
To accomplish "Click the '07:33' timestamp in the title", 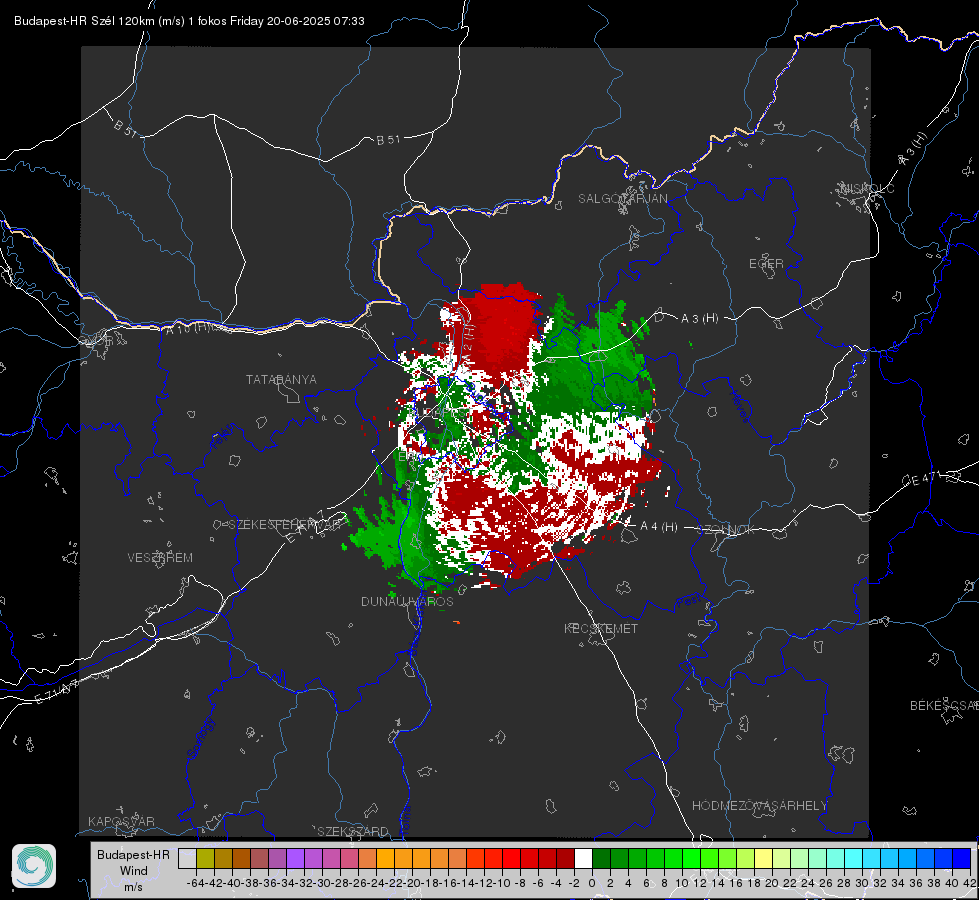I will (349, 21).
